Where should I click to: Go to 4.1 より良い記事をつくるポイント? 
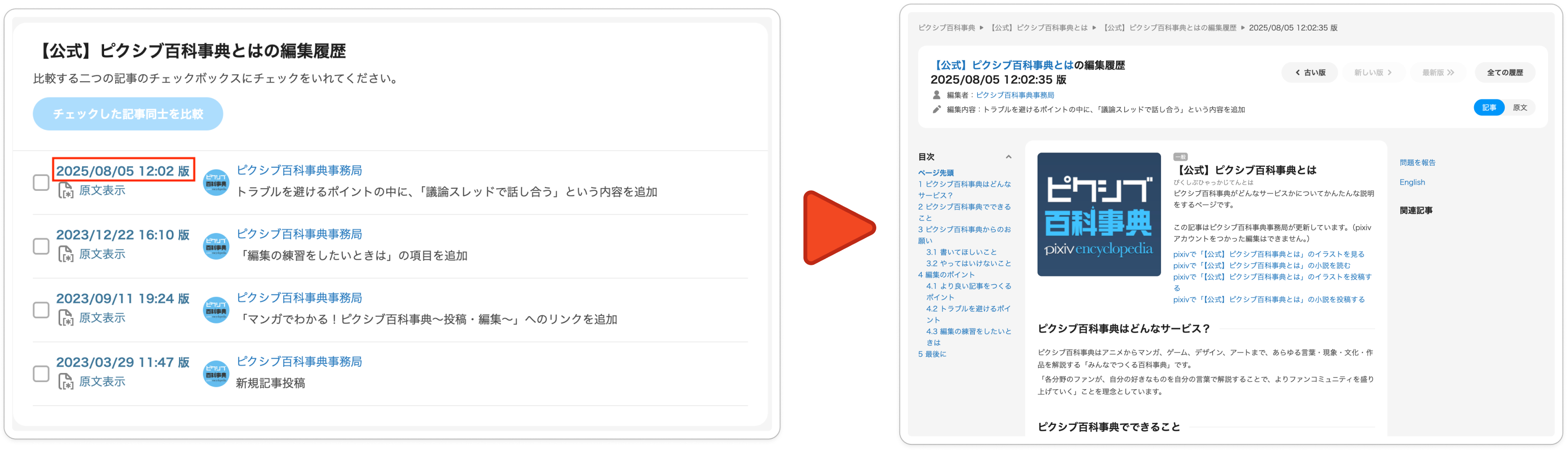tap(969, 292)
